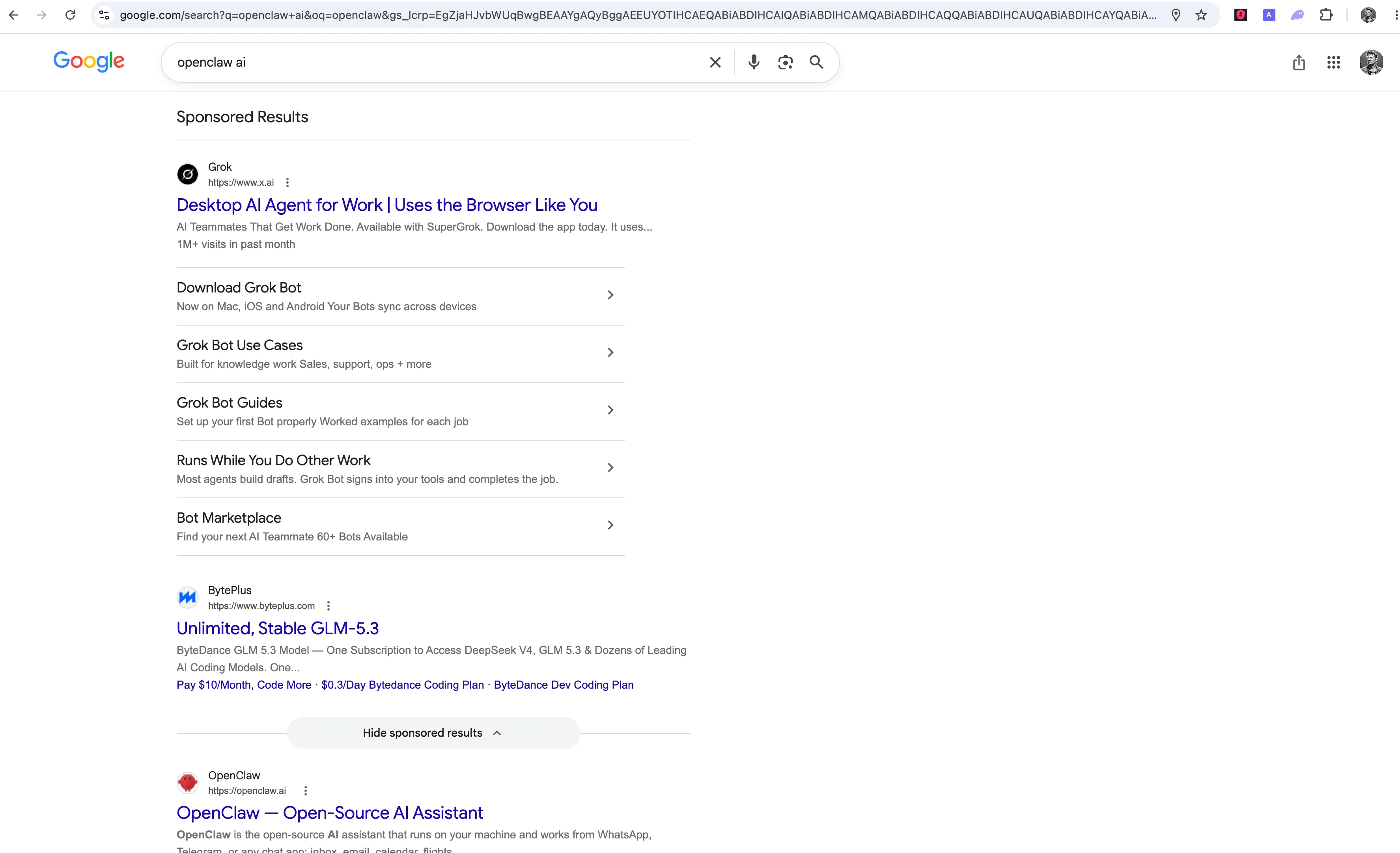Start voice search with the microphone icon
Screen dimensions: 1400x853
pyautogui.click(x=754, y=62)
